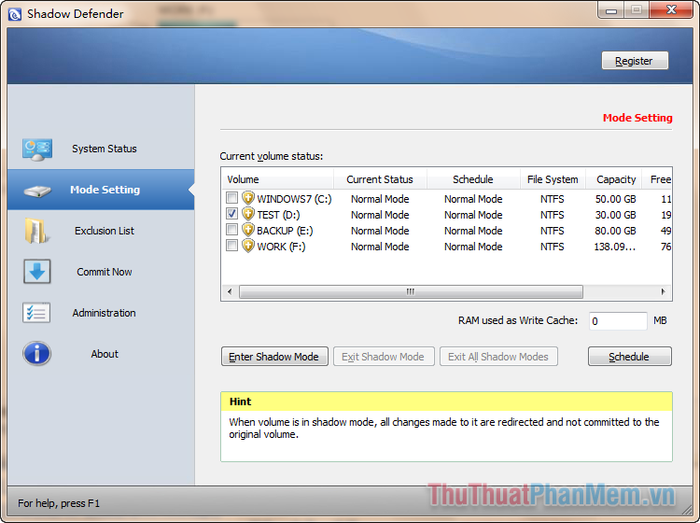Viewport: 700px width, 523px height.
Task: Select the WORK (F:) volume name
Action: click(x=281, y=246)
